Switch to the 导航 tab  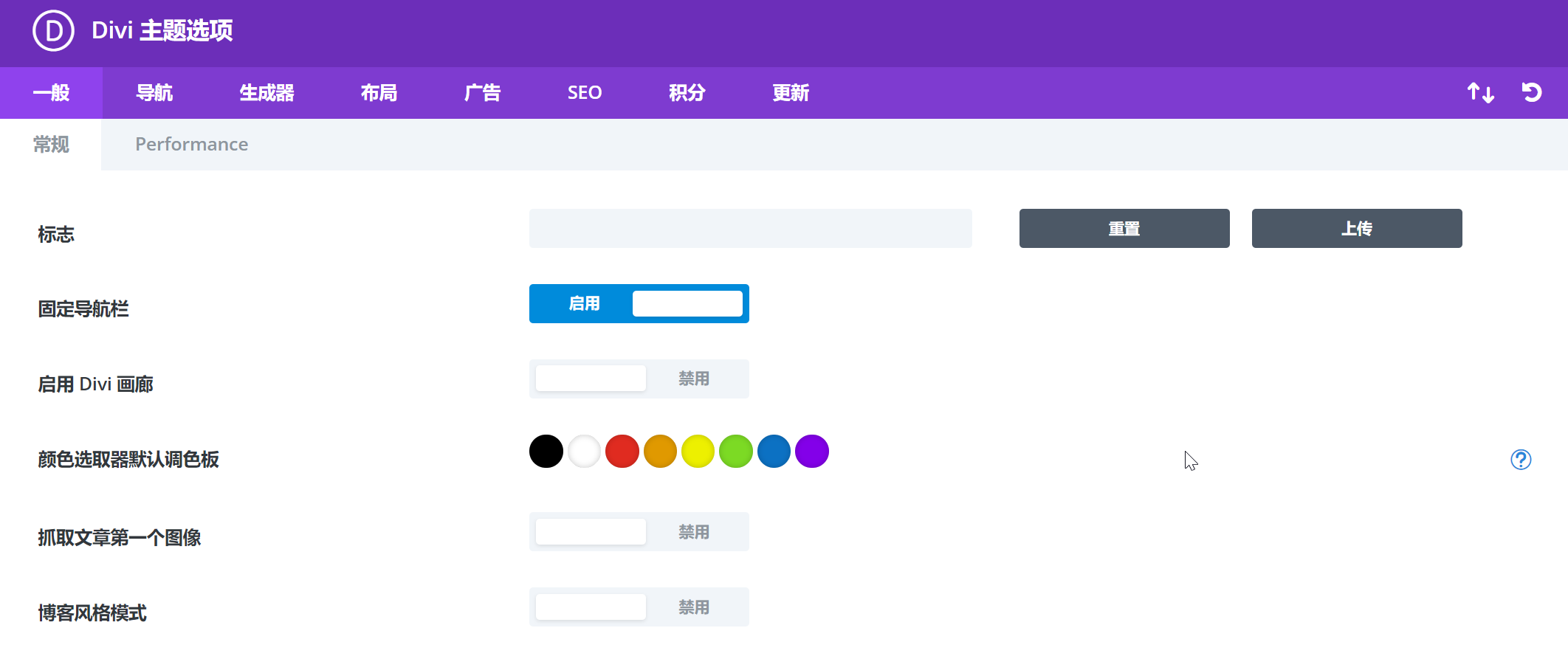tap(154, 93)
